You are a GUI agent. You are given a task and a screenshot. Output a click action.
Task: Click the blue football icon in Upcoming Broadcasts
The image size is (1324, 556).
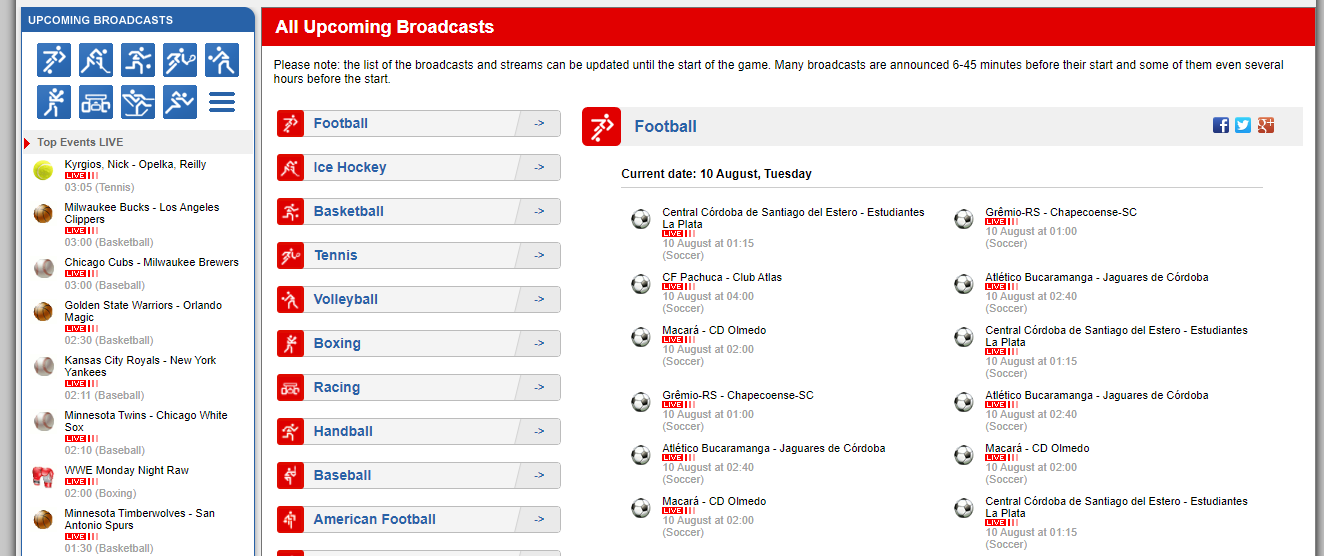(54, 60)
